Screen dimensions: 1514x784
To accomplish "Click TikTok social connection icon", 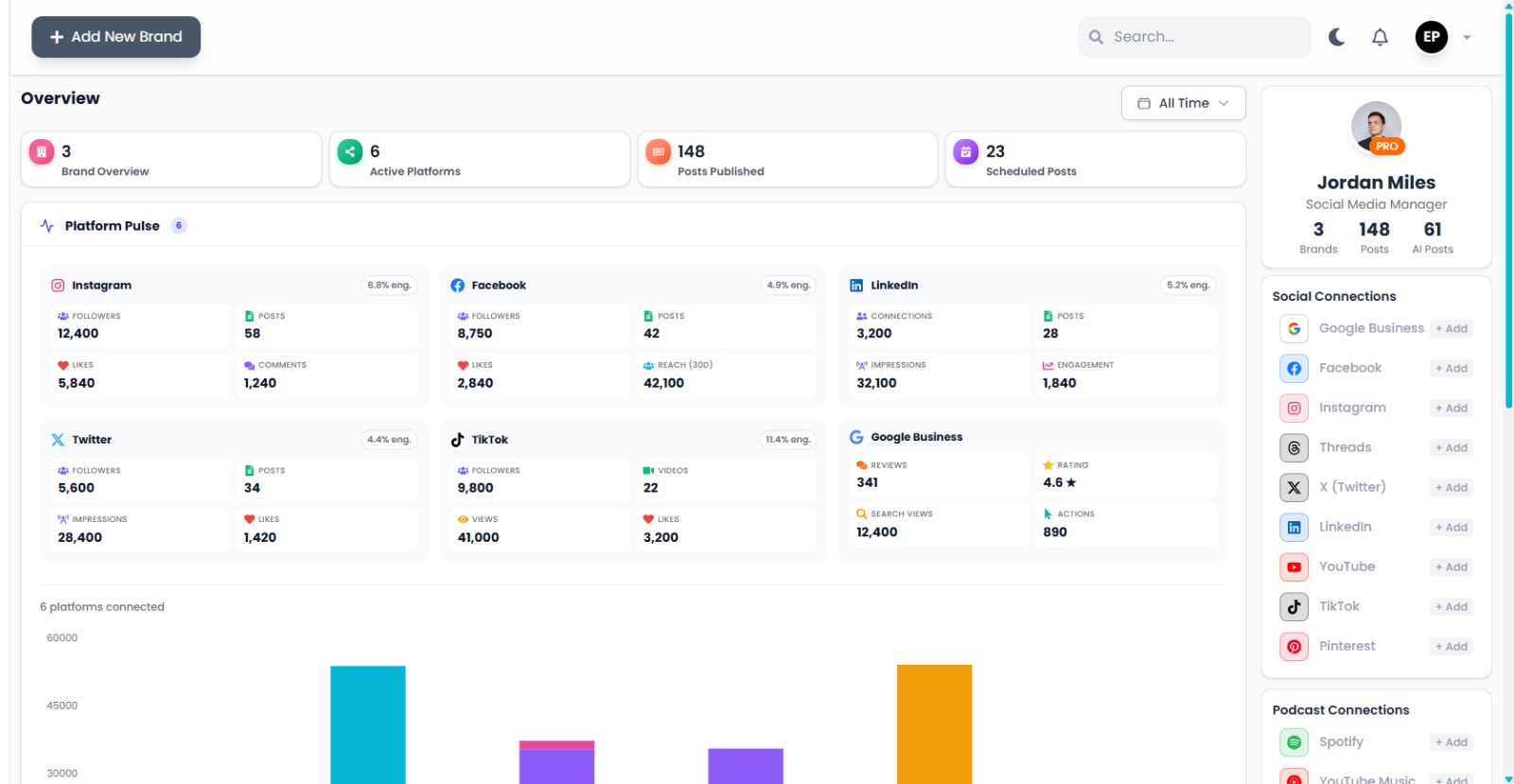I will 1294,607.
